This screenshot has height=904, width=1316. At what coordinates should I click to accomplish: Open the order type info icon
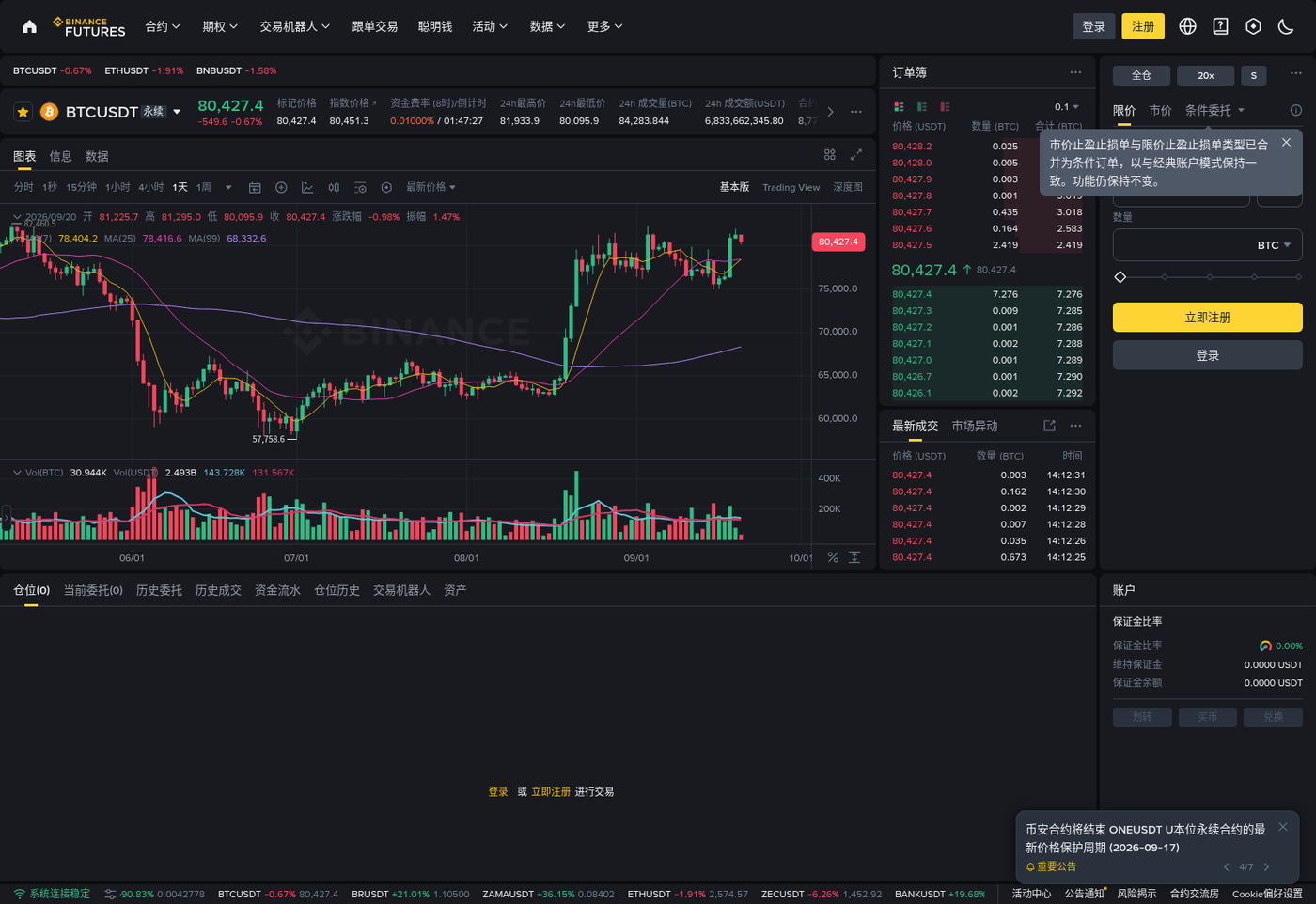(x=1295, y=110)
